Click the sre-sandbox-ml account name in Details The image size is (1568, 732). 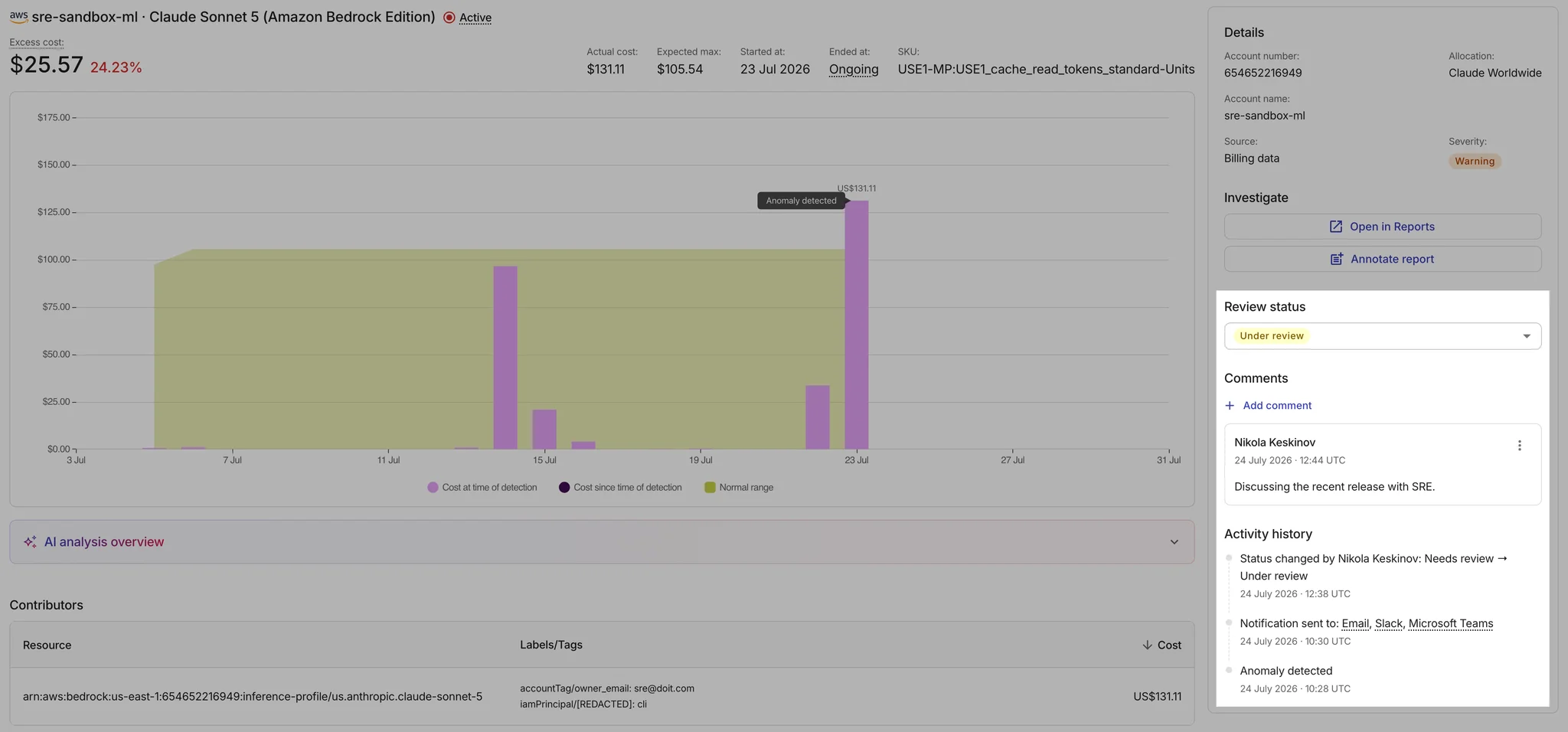1265,116
